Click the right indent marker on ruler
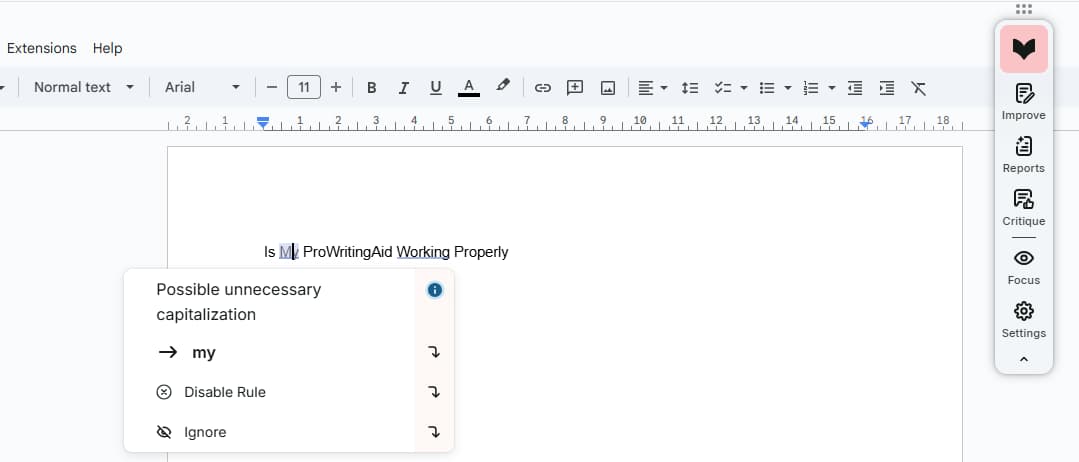The height and width of the screenshot is (462, 1079). (866, 123)
